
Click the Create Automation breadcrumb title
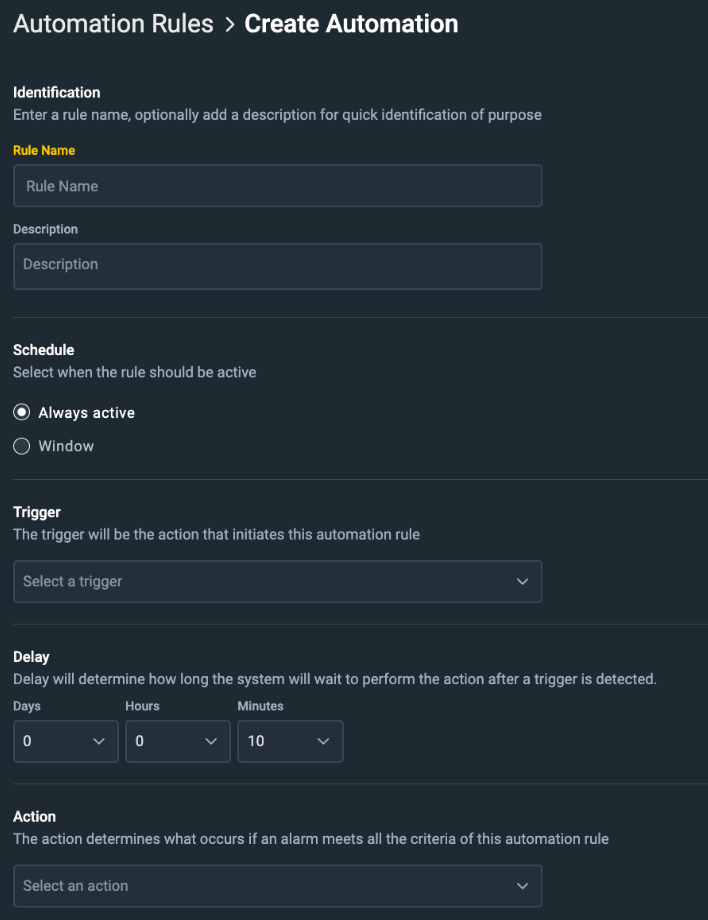[351, 25]
